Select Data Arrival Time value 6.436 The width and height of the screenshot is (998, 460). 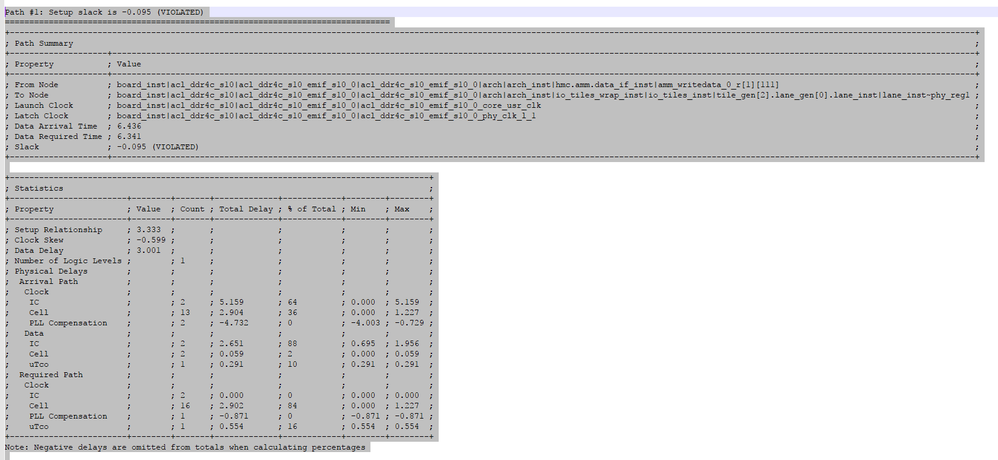click(x=129, y=126)
